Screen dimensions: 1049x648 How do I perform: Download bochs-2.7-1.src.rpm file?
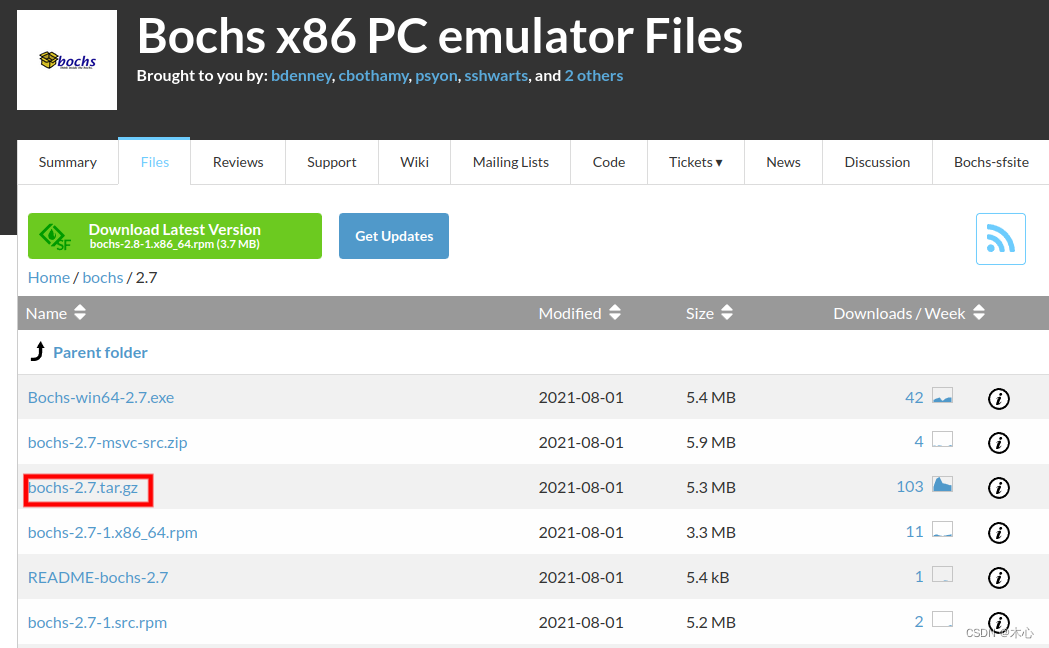(x=98, y=622)
